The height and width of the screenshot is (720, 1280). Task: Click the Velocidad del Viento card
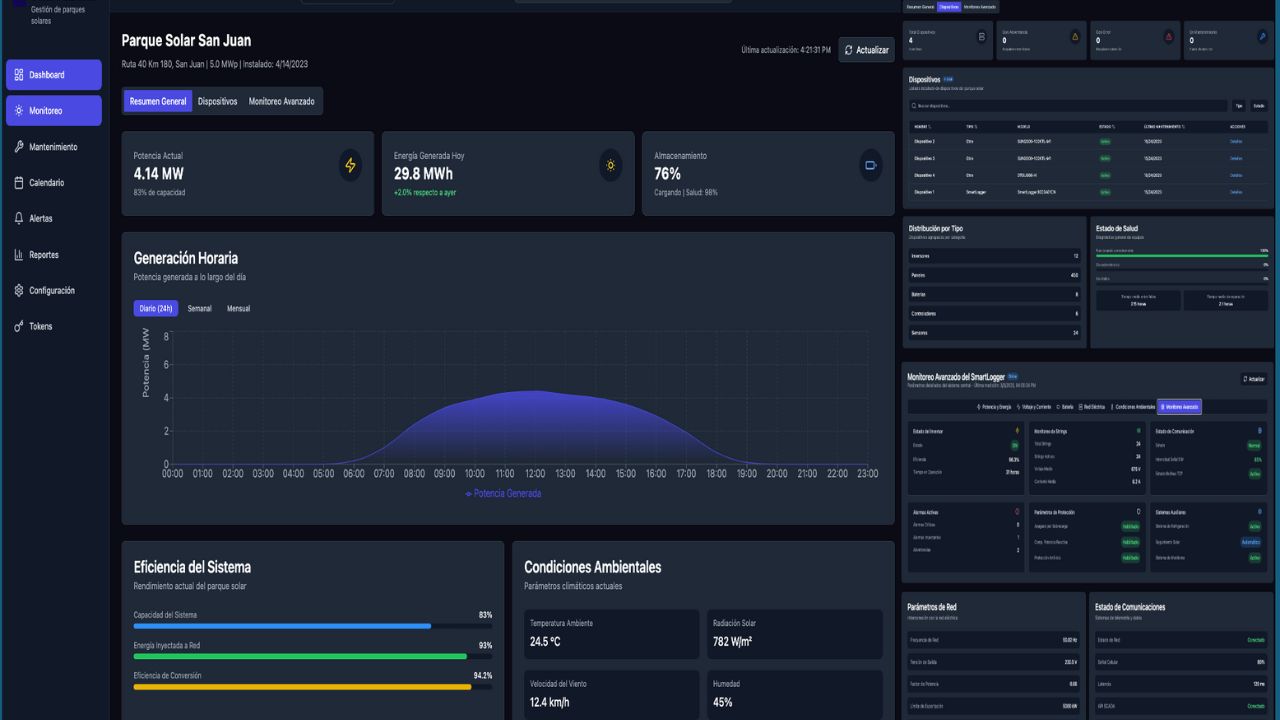611,695
